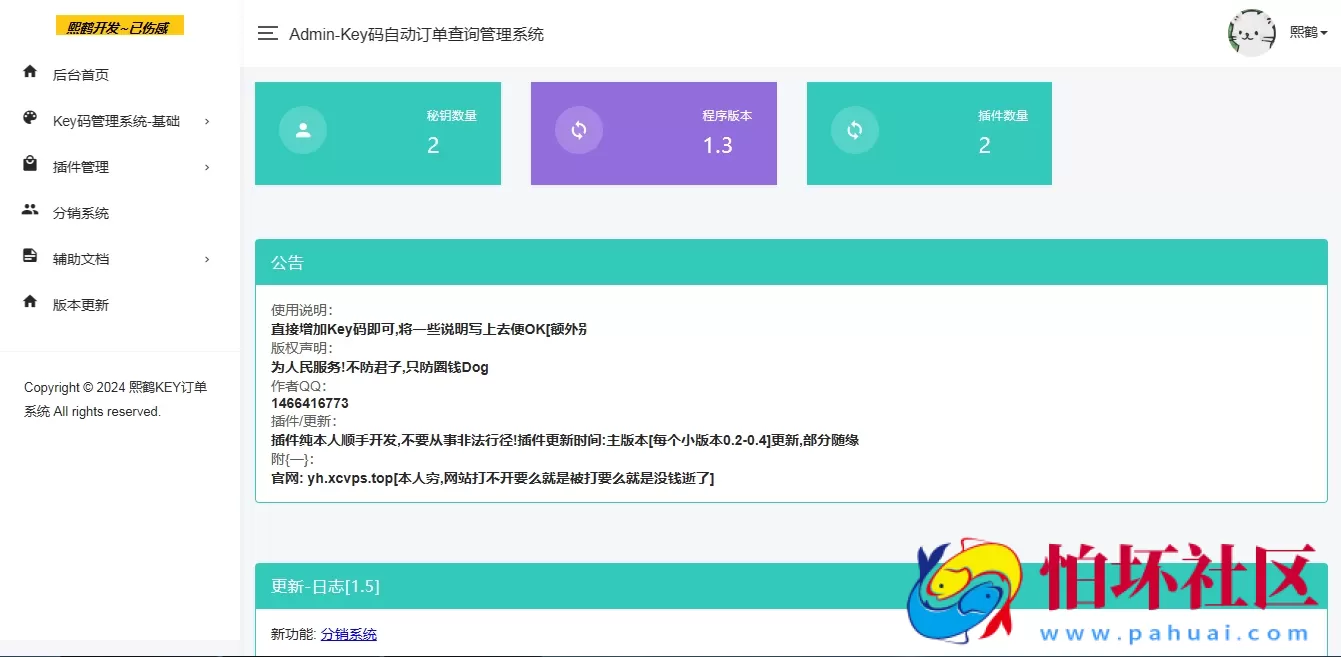Select the people icon beside 分销系统
Viewport: 1341px width, 657px height.
click(29, 212)
